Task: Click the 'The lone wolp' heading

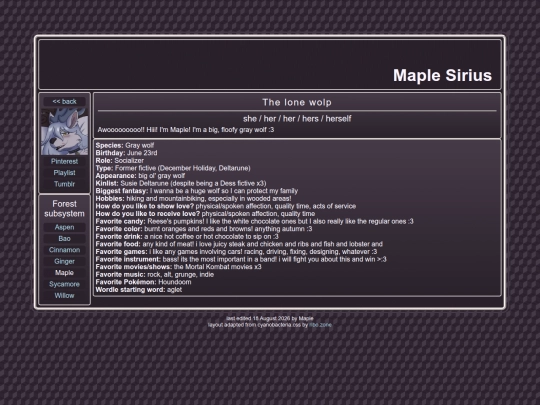Action: 297,102
